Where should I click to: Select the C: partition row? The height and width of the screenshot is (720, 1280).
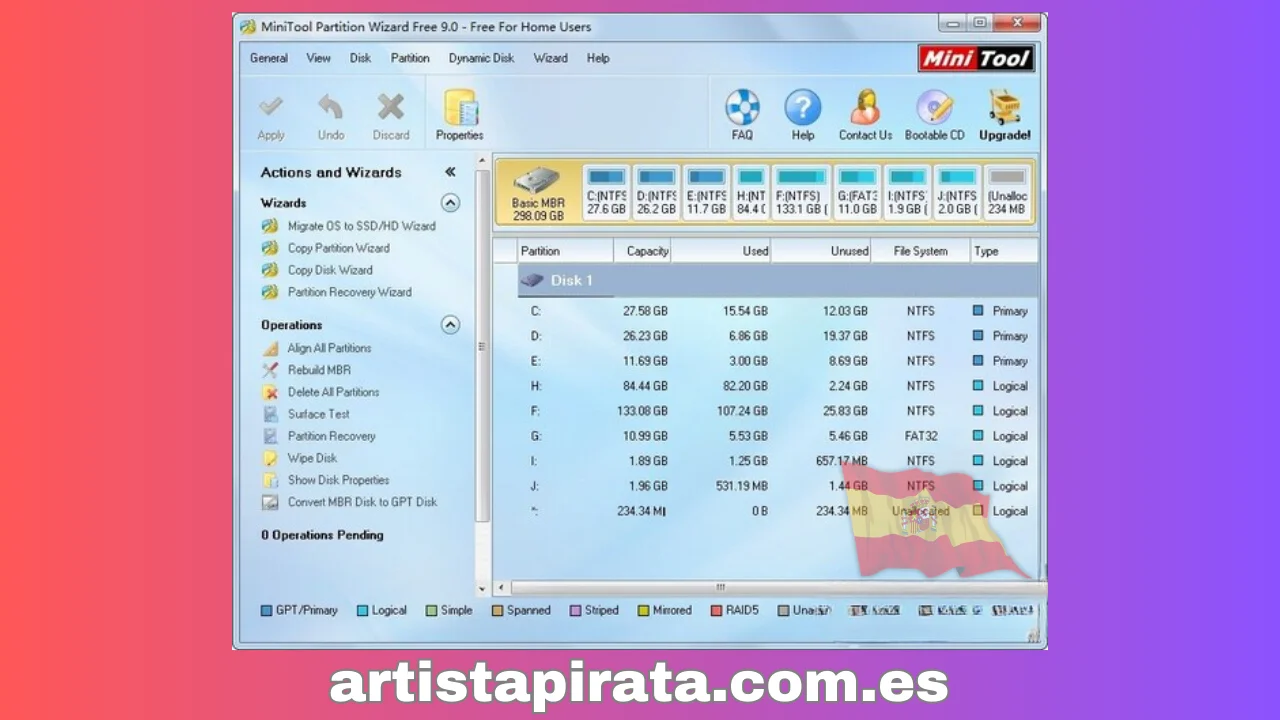click(778, 311)
